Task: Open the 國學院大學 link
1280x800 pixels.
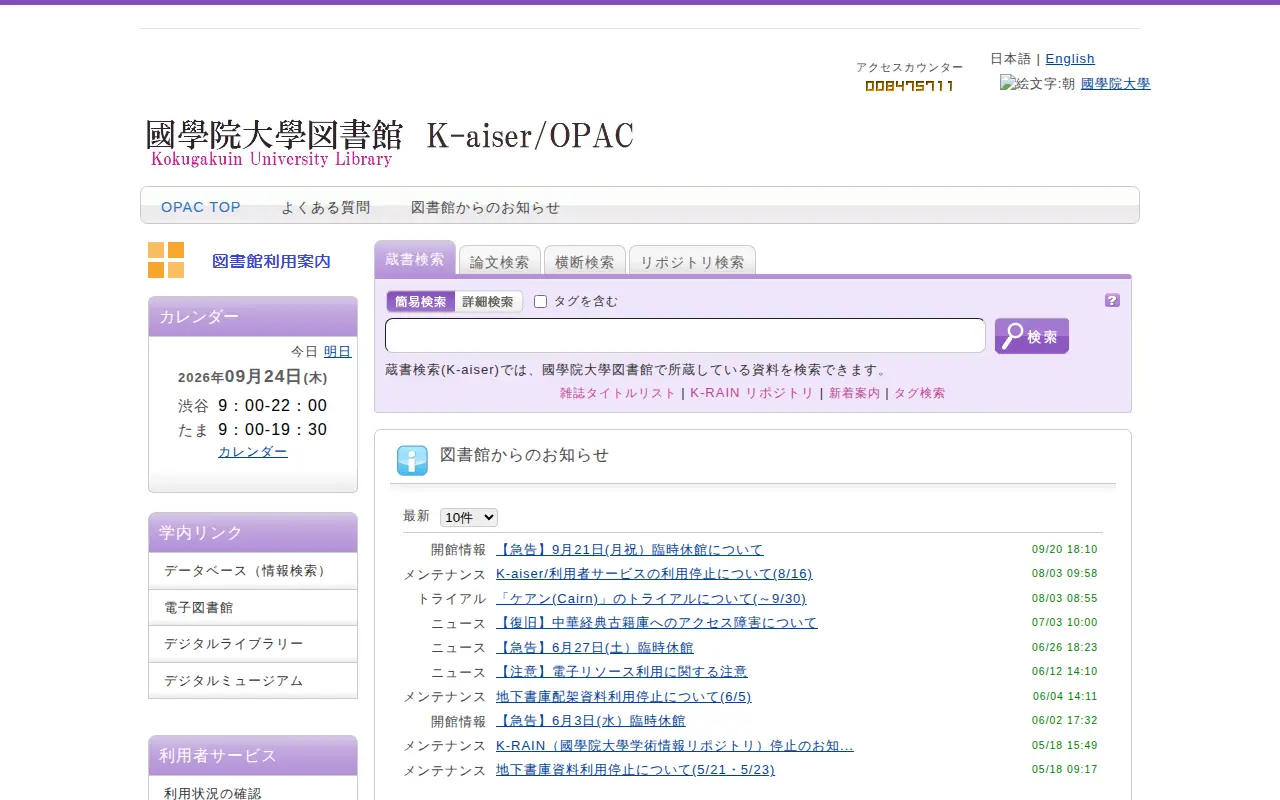Action: click(x=1116, y=84)
